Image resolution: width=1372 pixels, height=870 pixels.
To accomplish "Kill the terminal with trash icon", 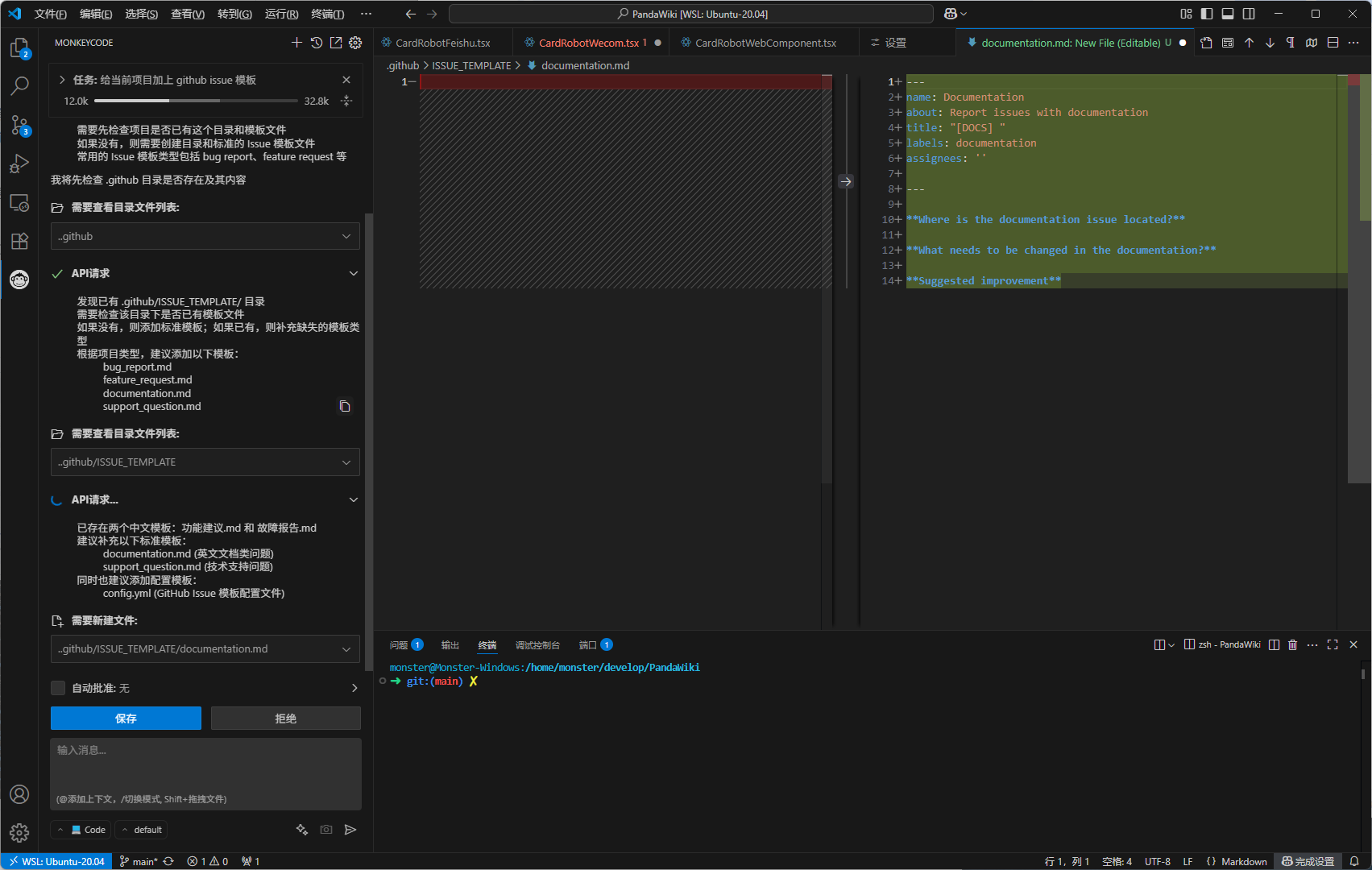I will [1293, 644].
